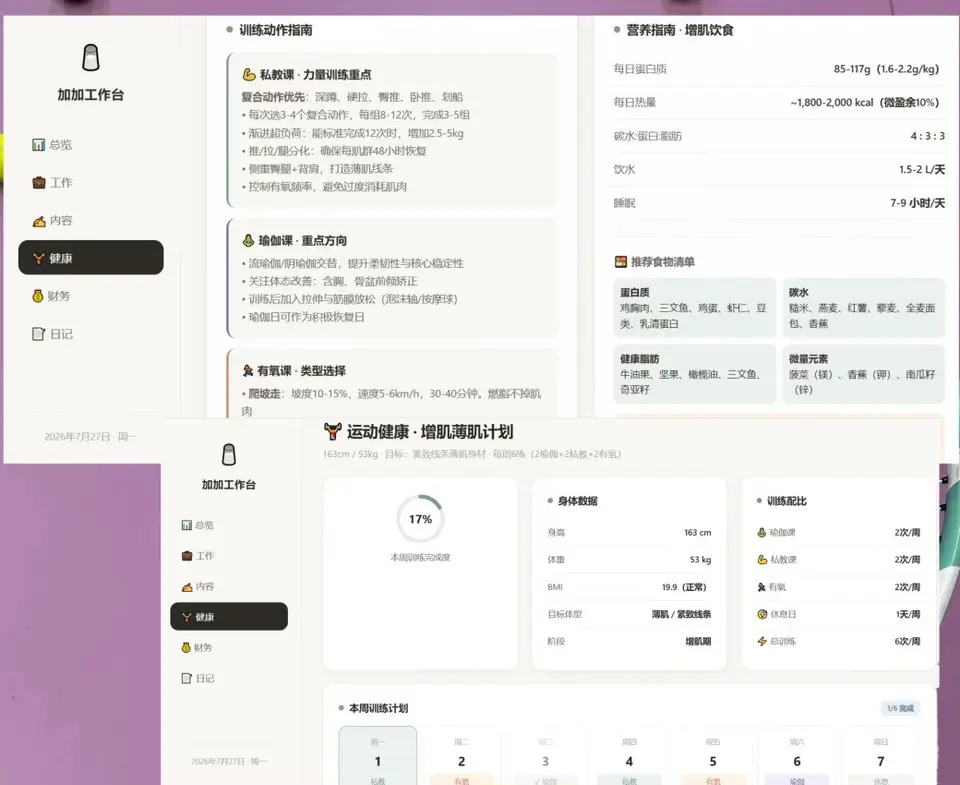Click flexed arm icon beside 私教课·力量训练重点
The width and height of the screenshot is (960, 785).
tap(249, 74)
